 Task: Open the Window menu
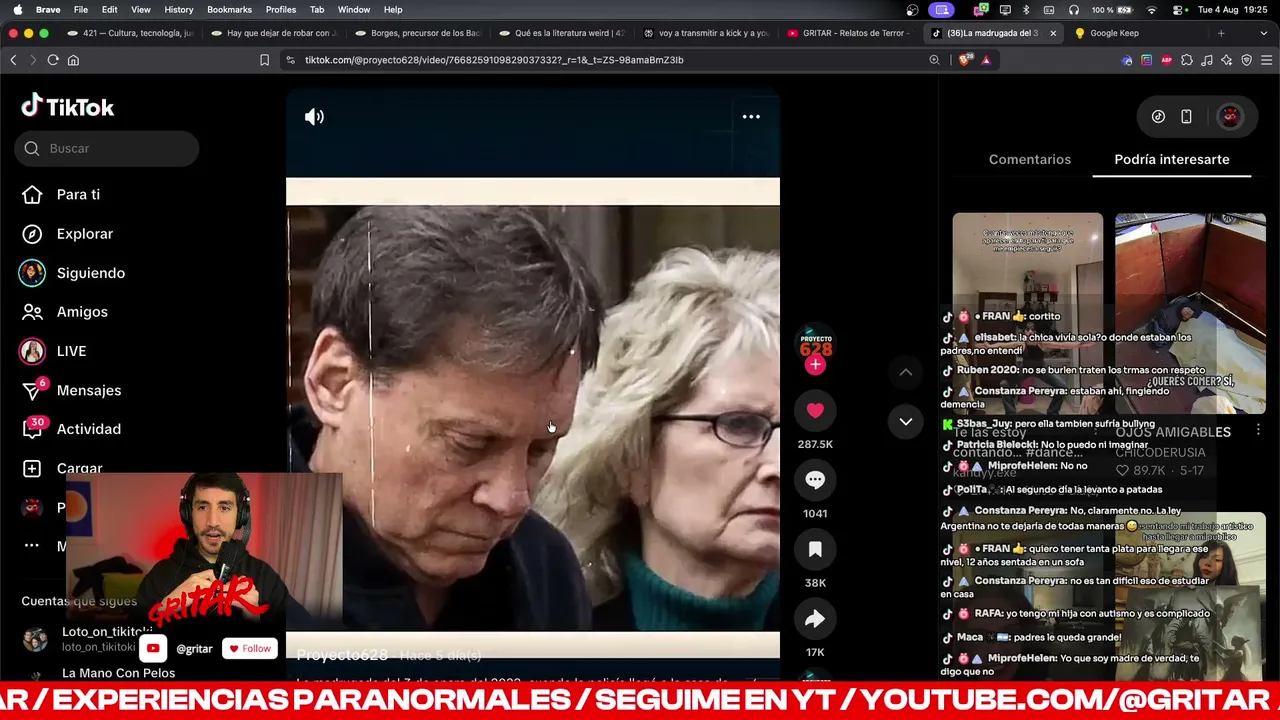coord(354,10)
